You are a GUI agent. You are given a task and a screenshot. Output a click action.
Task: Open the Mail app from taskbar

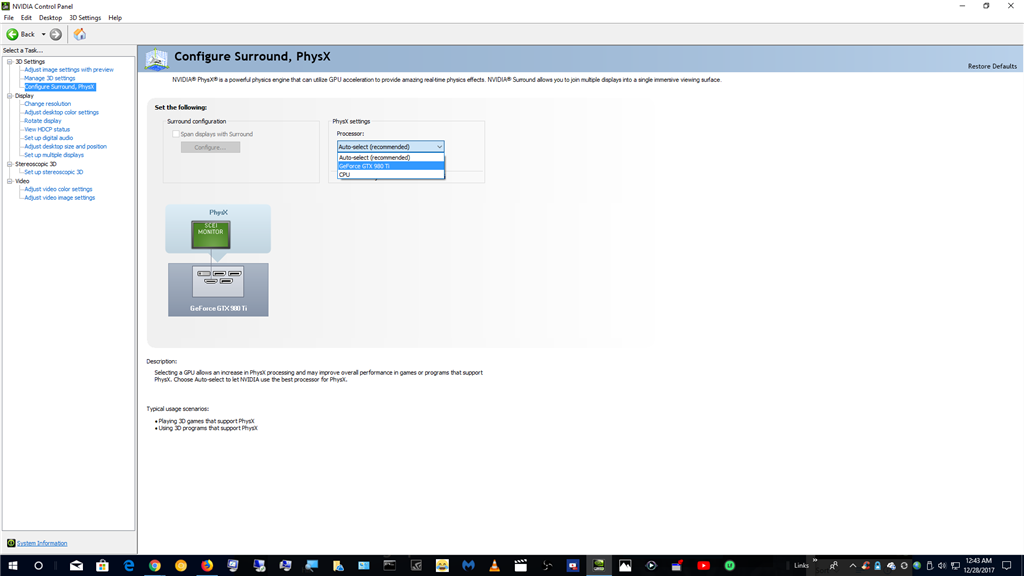(x=76, y=566)
